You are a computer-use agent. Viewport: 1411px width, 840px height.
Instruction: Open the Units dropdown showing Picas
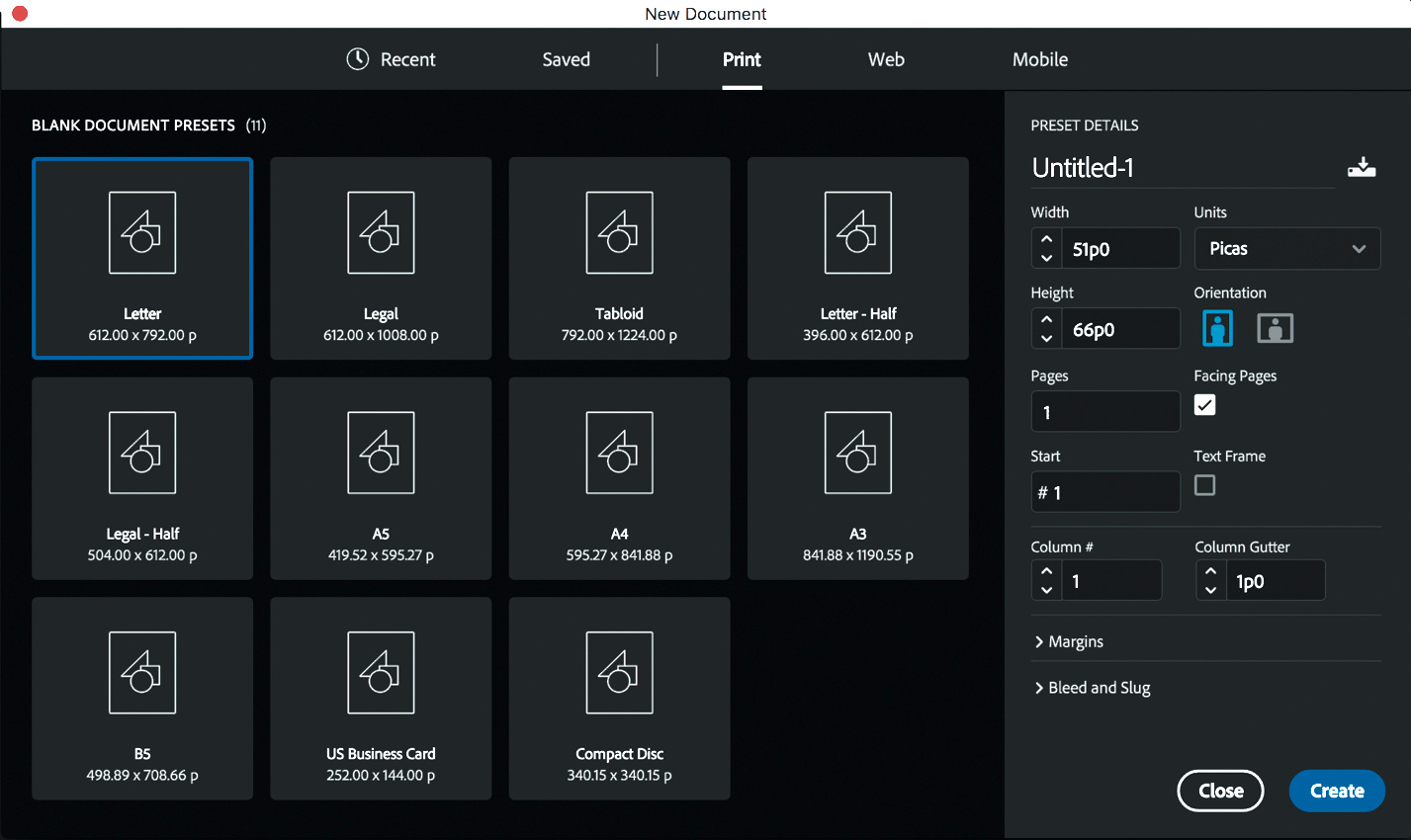[x=1286, y=249]
